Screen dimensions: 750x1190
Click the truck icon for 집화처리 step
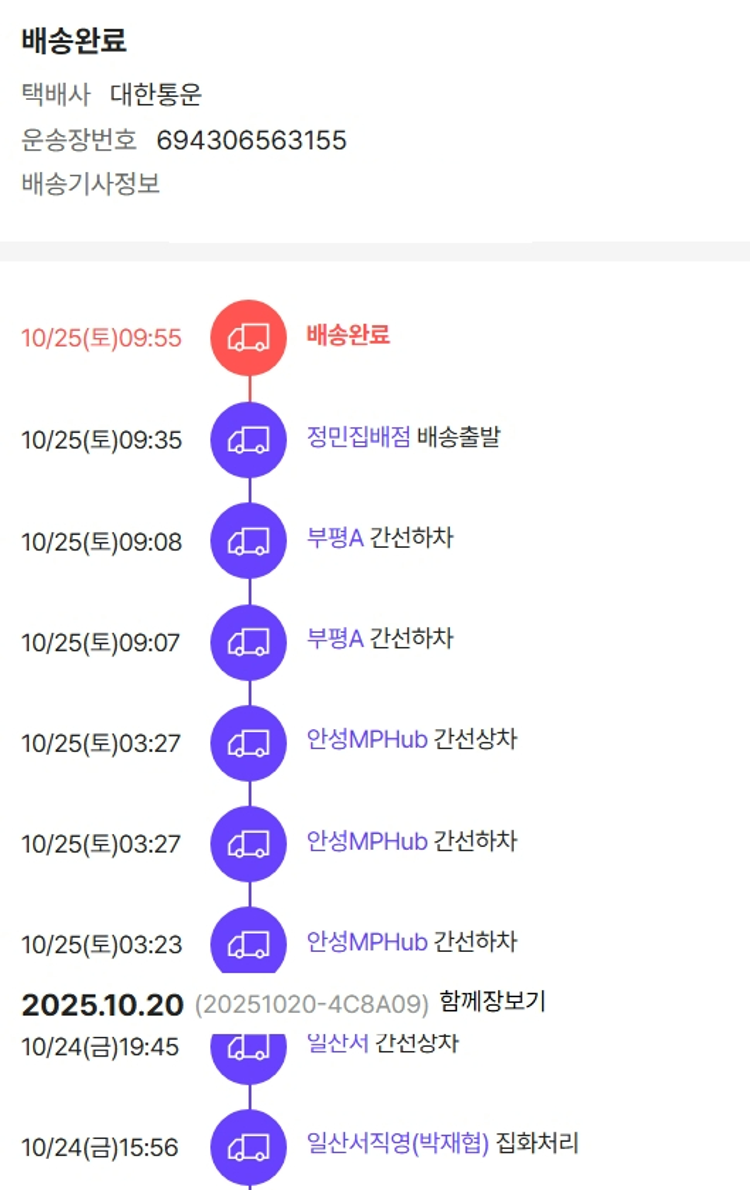[249, 1147]
